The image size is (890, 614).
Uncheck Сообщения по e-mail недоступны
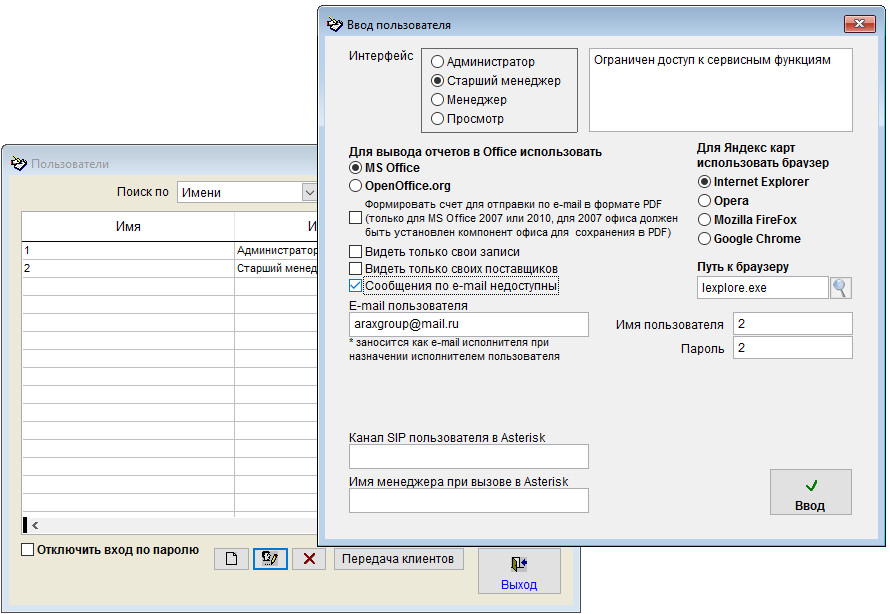(x=355, y=285)
